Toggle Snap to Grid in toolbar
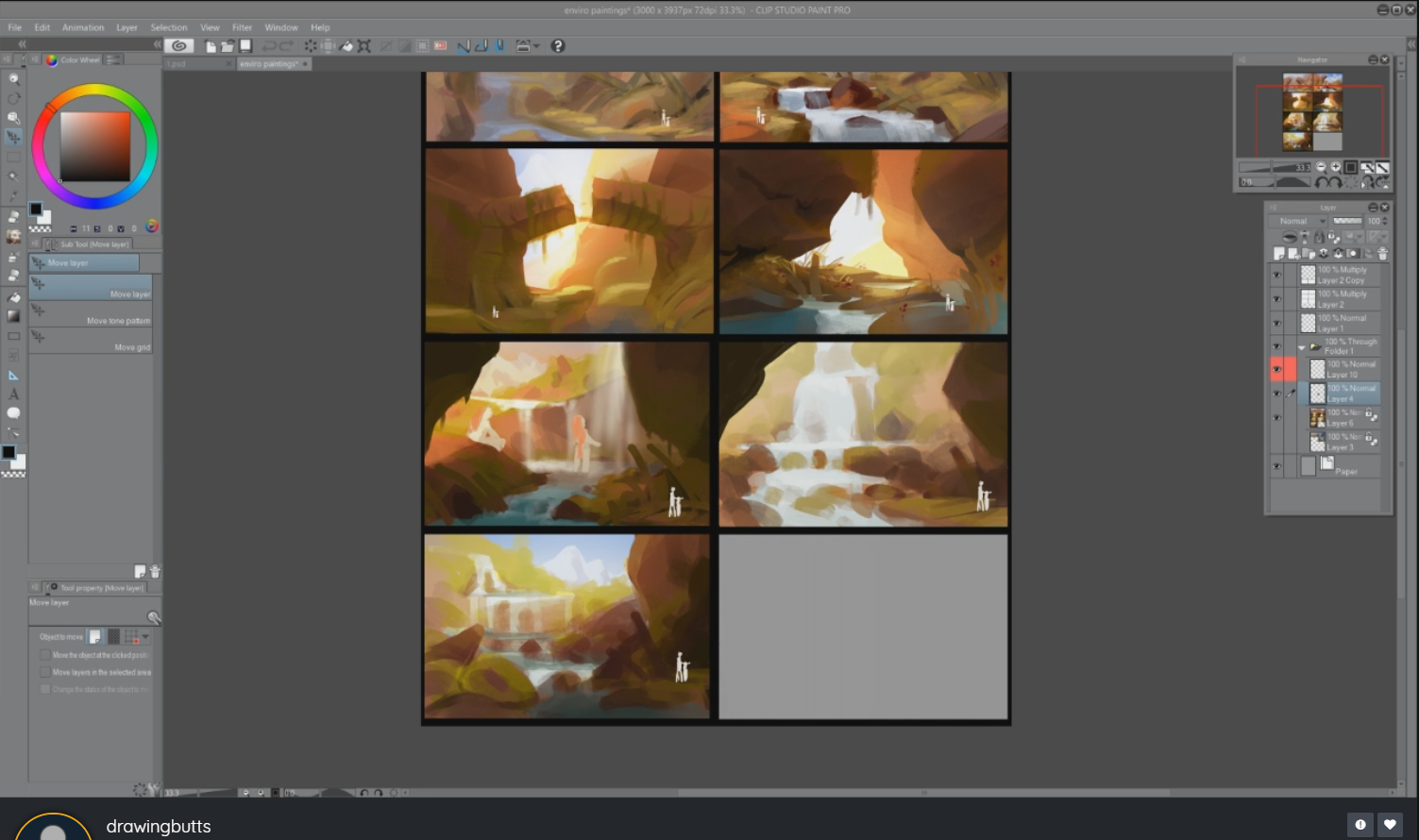Image resolution: width=1419 pixels, height=840 pixels. 499,45
